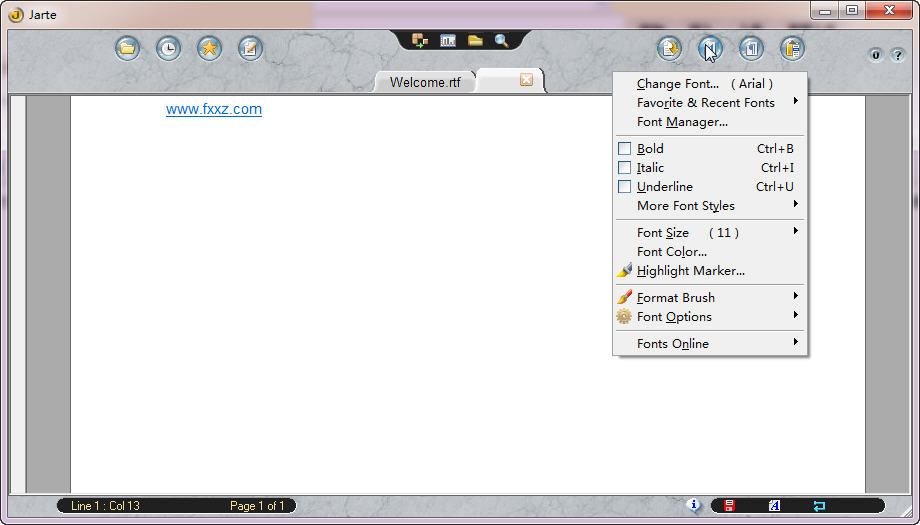Click the chart window icon in the quick bar
This screenshot has width=920, height=525.
click(x=448, y=40)
